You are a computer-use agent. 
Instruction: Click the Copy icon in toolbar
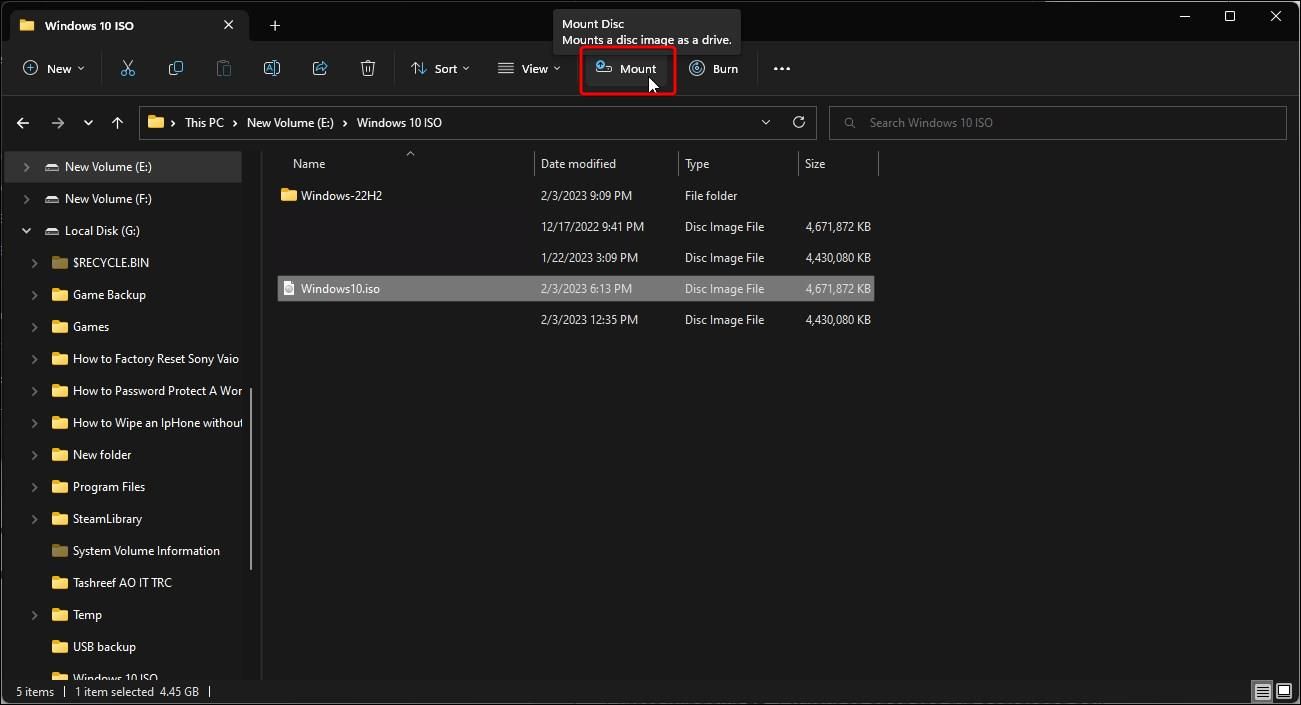coord(176,68)
